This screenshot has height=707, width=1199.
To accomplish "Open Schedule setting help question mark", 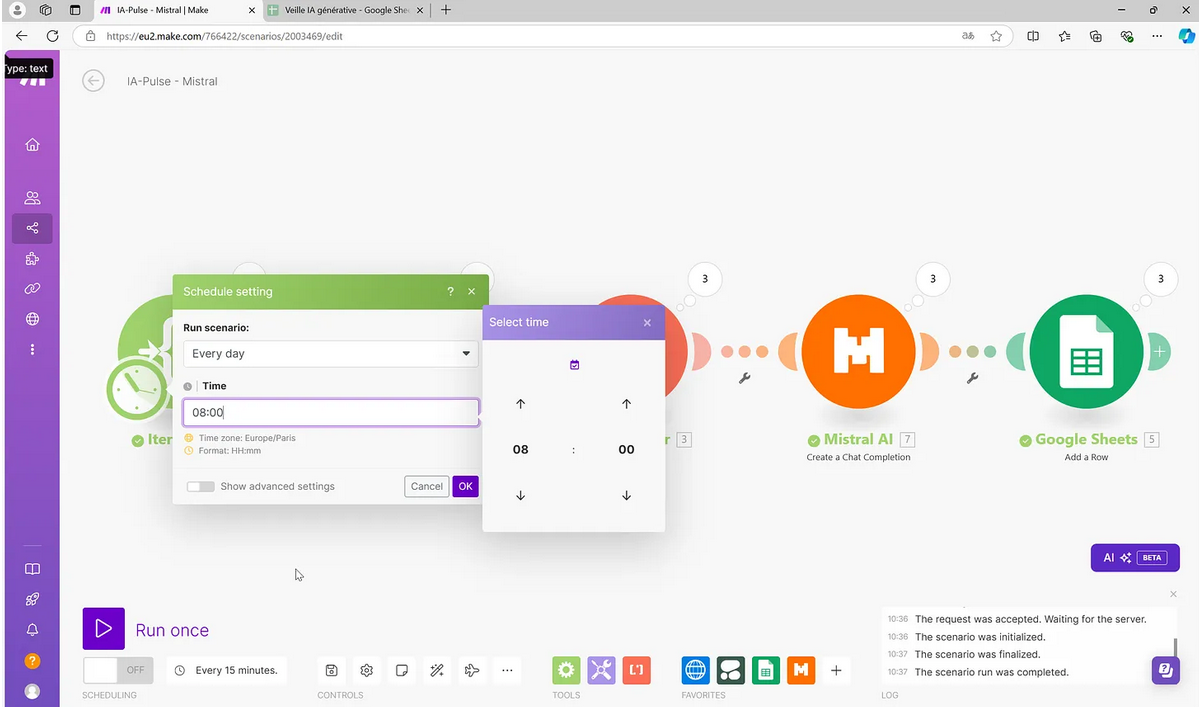I will pyautogui.click(x=450, y=291).
